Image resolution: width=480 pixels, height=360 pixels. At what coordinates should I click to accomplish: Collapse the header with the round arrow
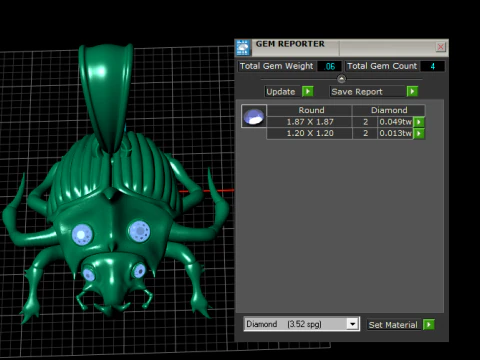[x=341, y=79]
